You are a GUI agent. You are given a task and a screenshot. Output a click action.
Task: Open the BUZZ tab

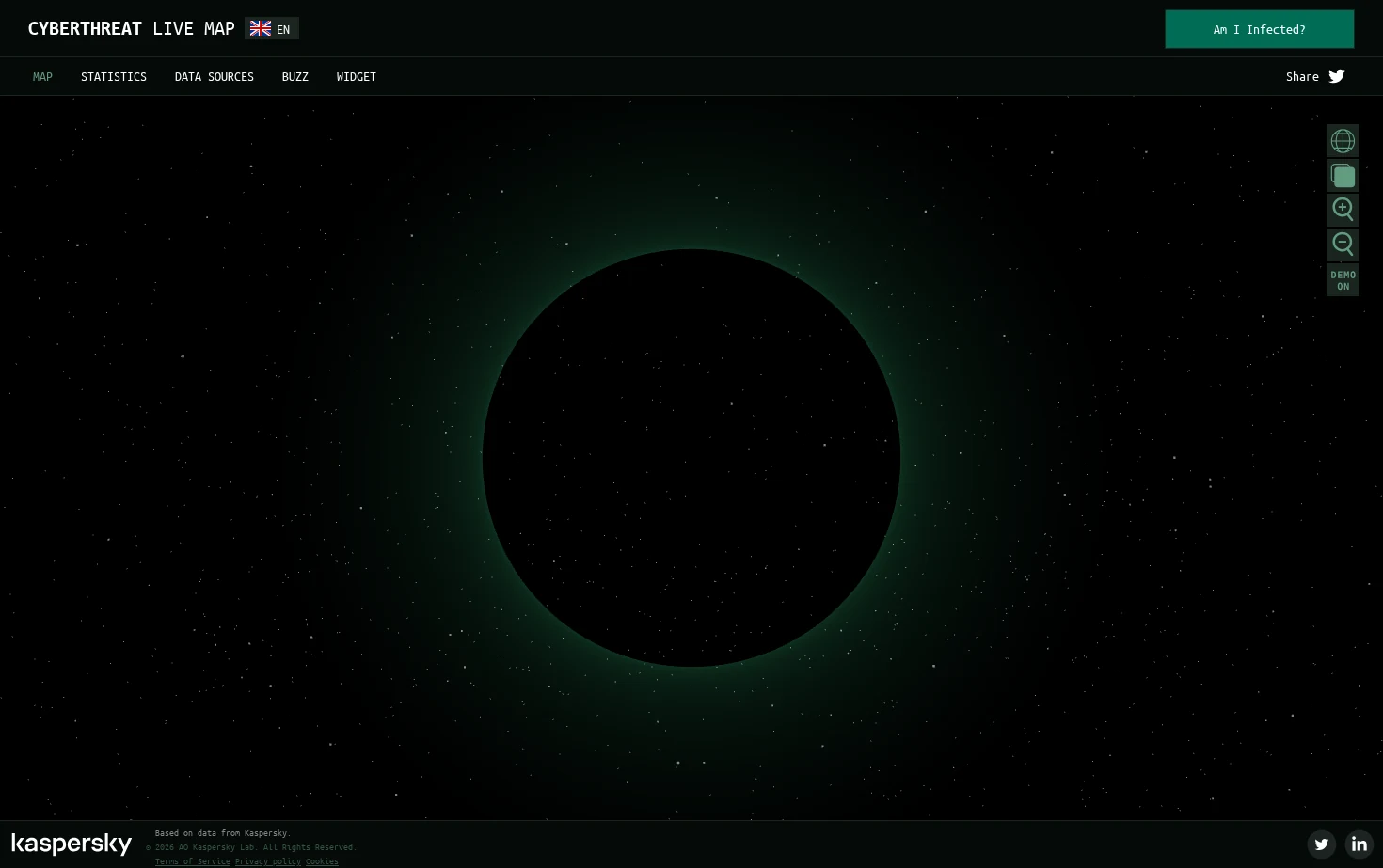[x=295, y=77]
